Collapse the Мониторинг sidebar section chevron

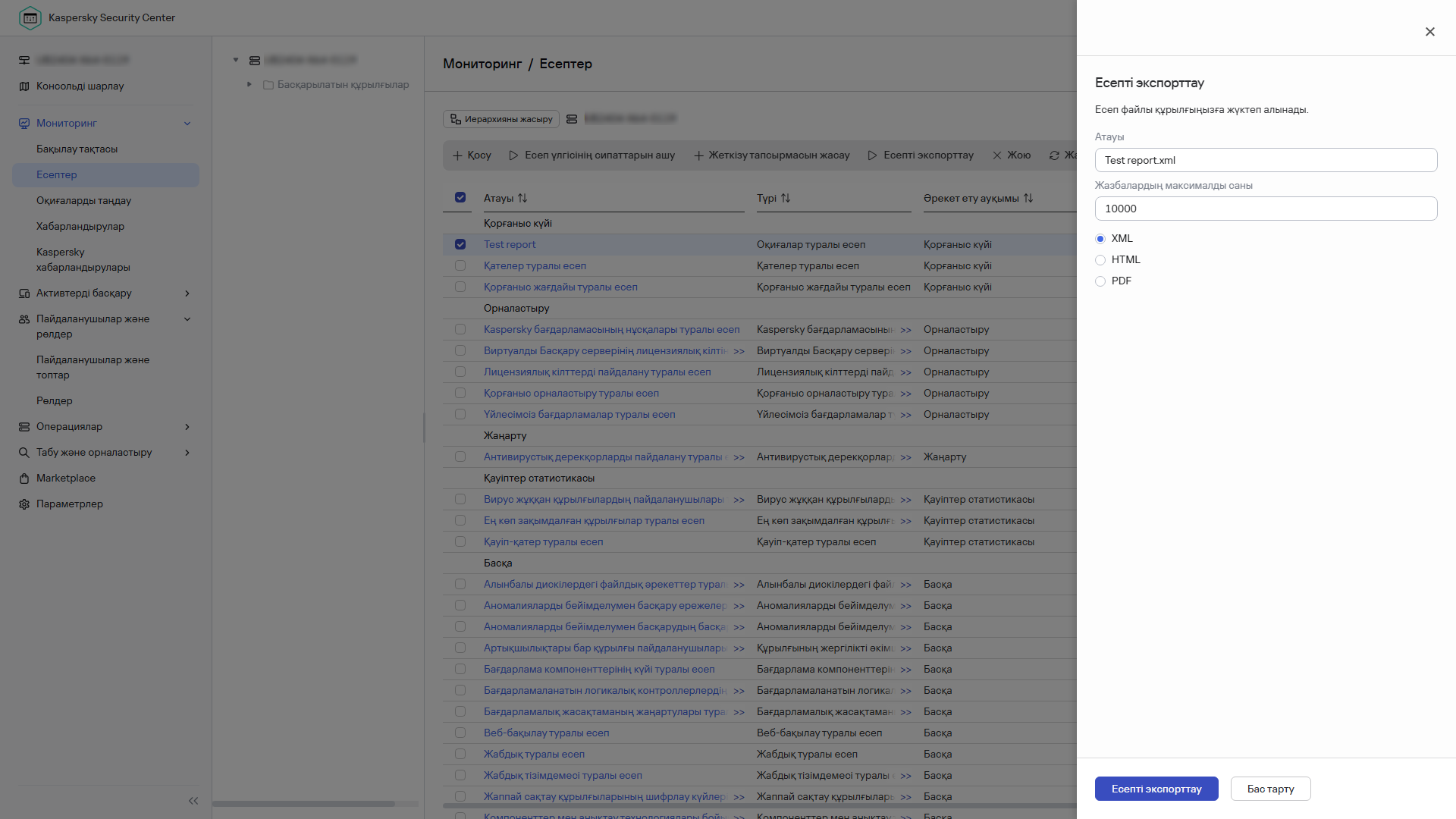(x=187, y=124)
